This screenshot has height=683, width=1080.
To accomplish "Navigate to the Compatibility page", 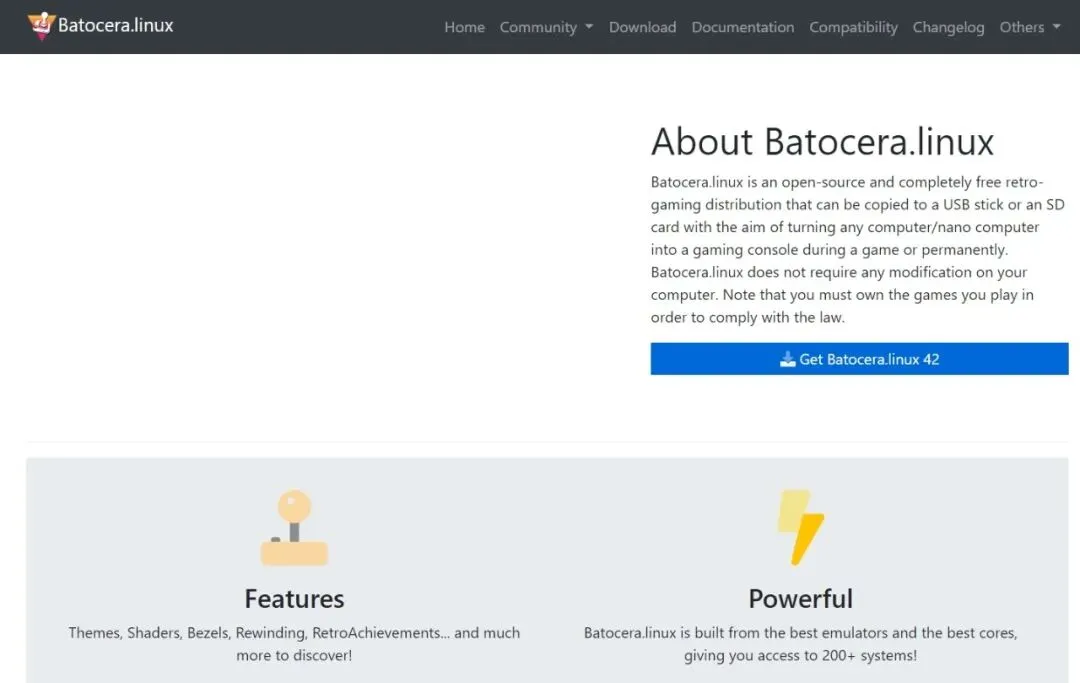I will (x=853, y=27).
